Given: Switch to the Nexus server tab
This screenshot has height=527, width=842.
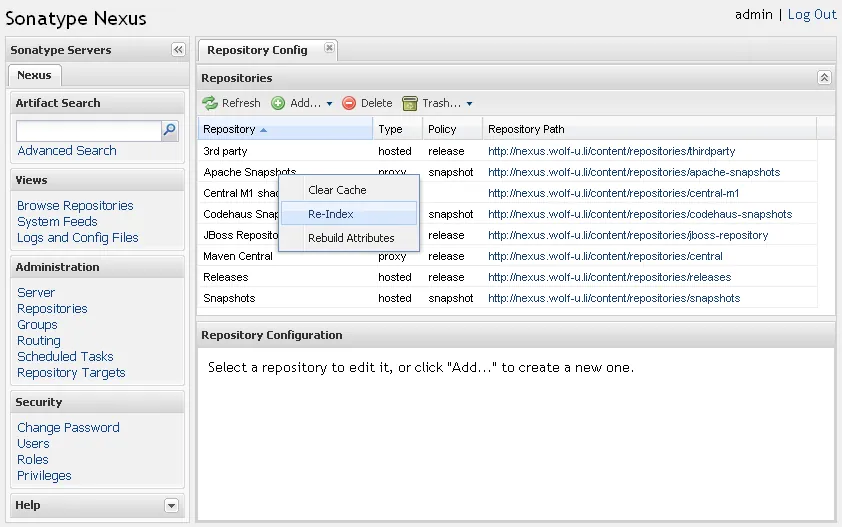Looking at the screenshot, I should (34, 75).
